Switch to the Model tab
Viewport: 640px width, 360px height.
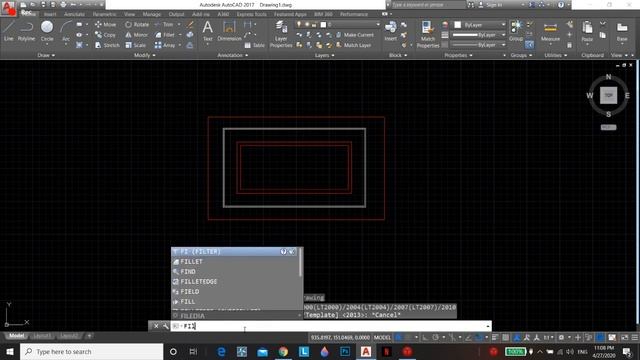pos(17,336)
